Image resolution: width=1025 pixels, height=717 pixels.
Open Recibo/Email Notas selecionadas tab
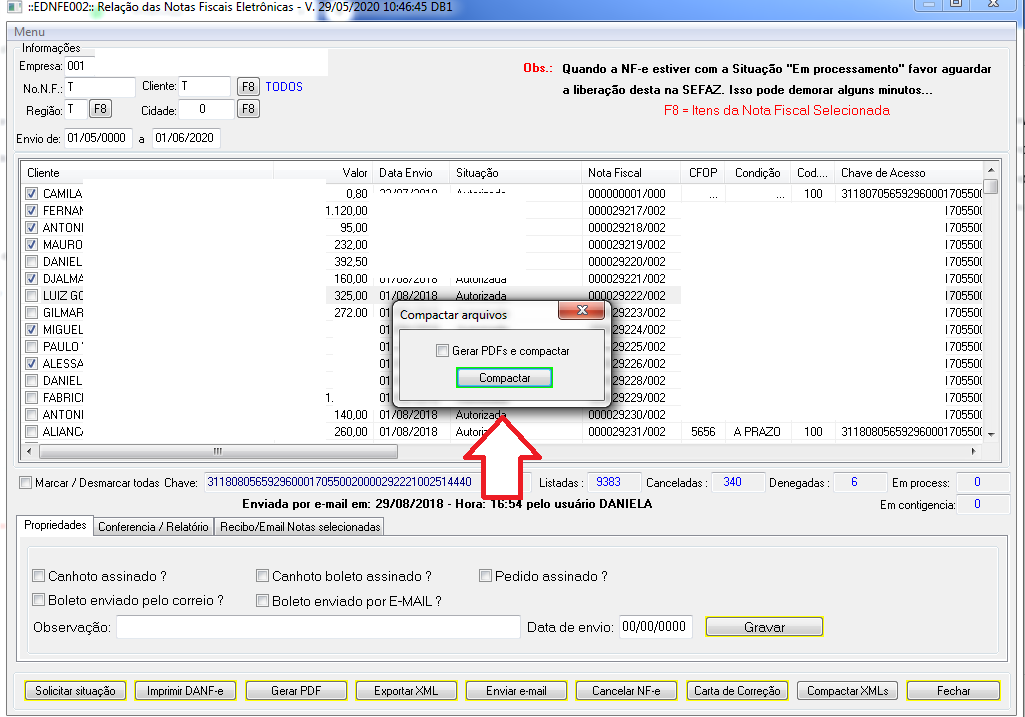[300, 527]
